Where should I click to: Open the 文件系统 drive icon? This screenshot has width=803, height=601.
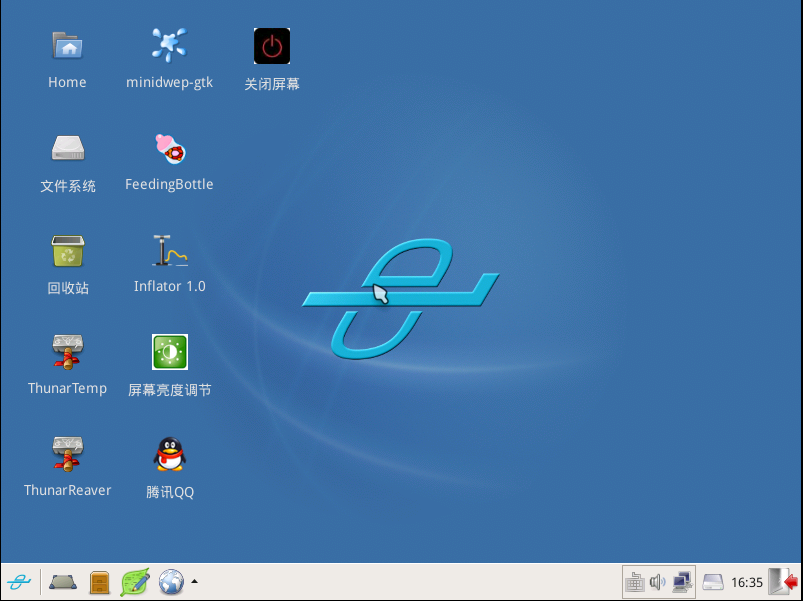tap(68, 148)
